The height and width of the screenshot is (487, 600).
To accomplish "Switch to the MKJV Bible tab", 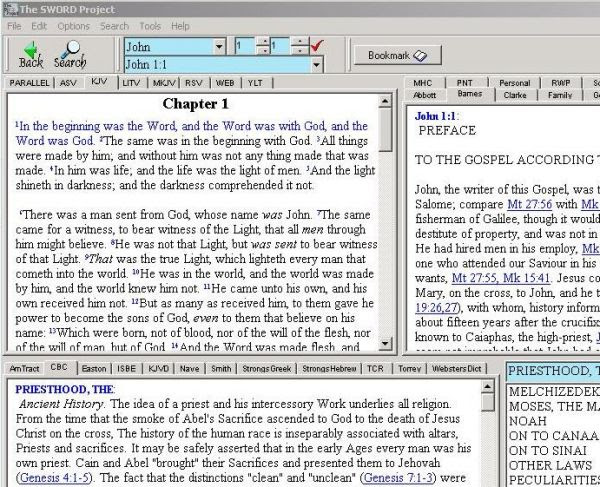I will pos(164,83).
